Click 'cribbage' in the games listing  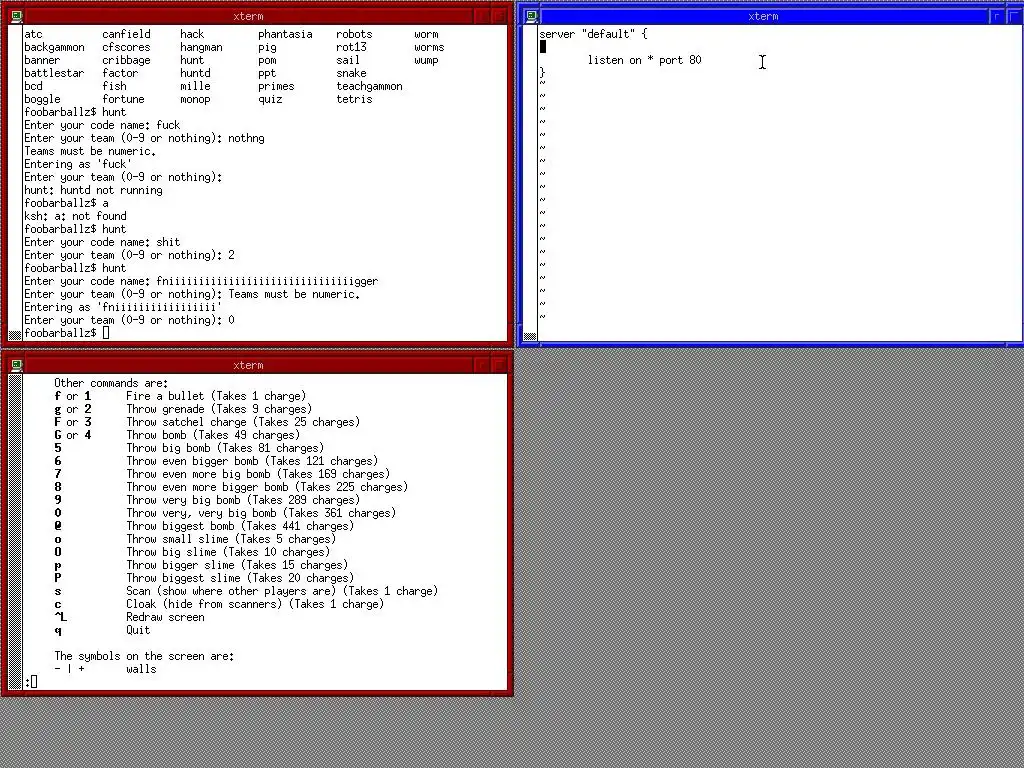pos(126,60)
